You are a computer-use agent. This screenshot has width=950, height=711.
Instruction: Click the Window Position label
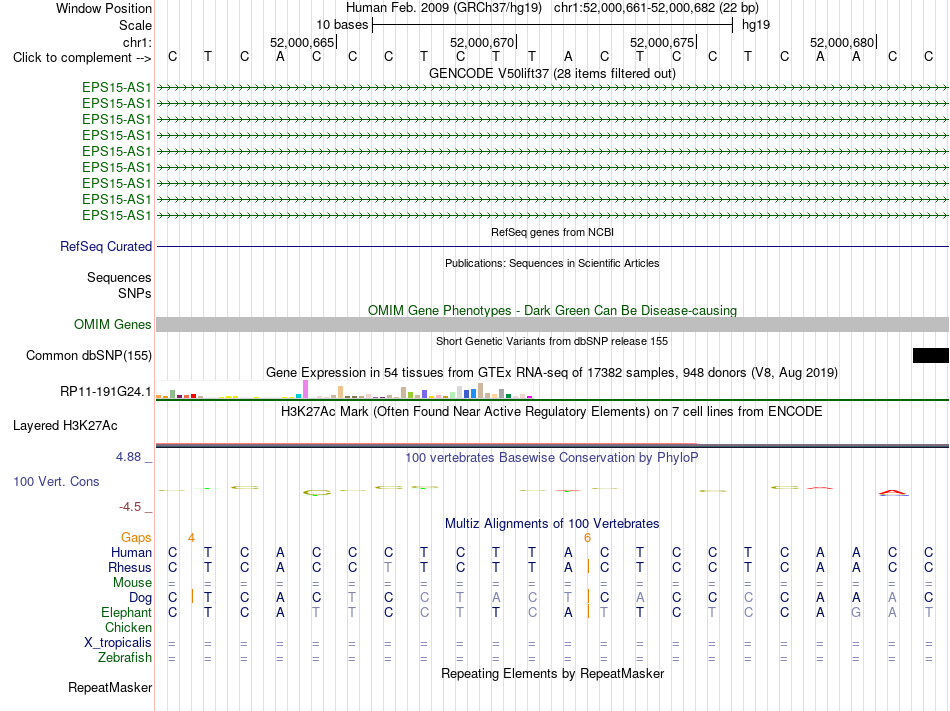coord(104,8)
